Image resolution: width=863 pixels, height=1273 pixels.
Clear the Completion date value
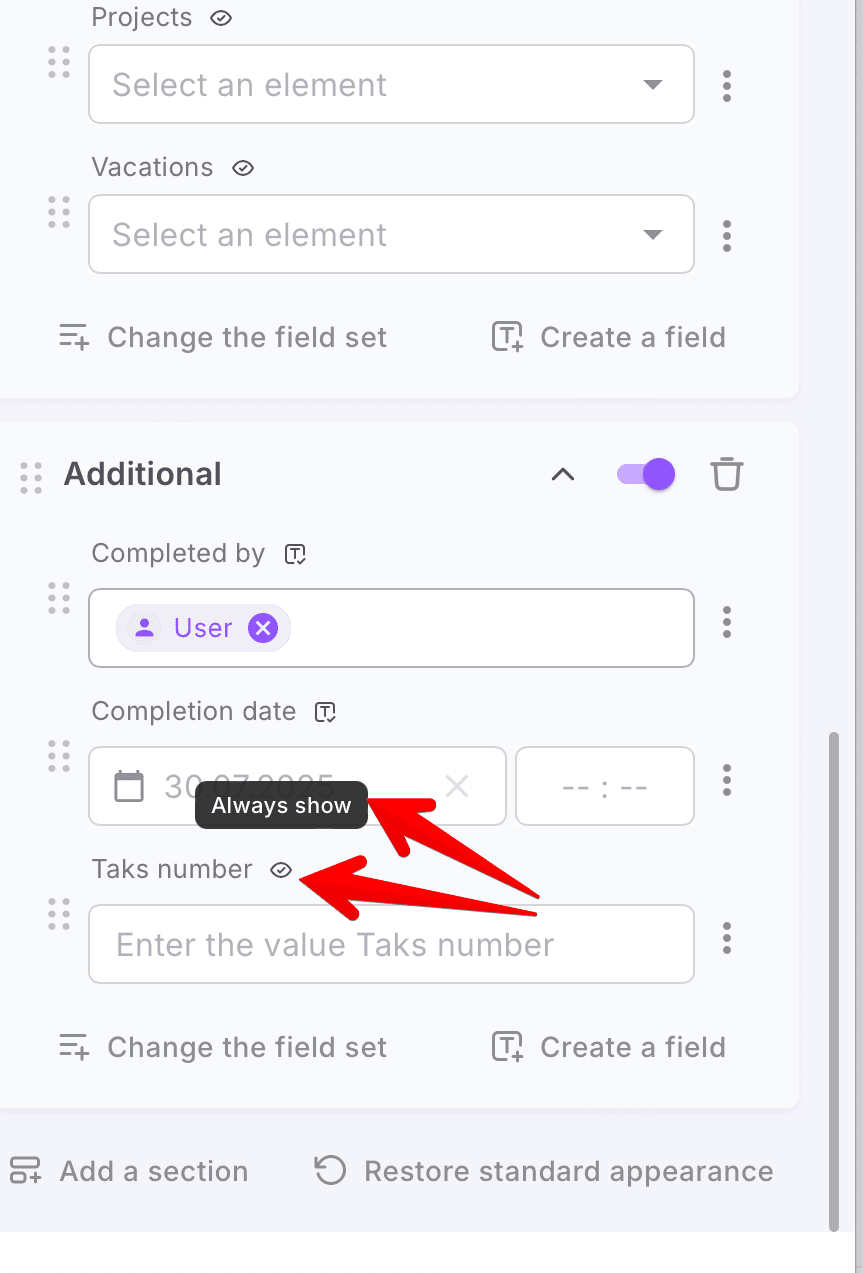(x=457, y=786)
